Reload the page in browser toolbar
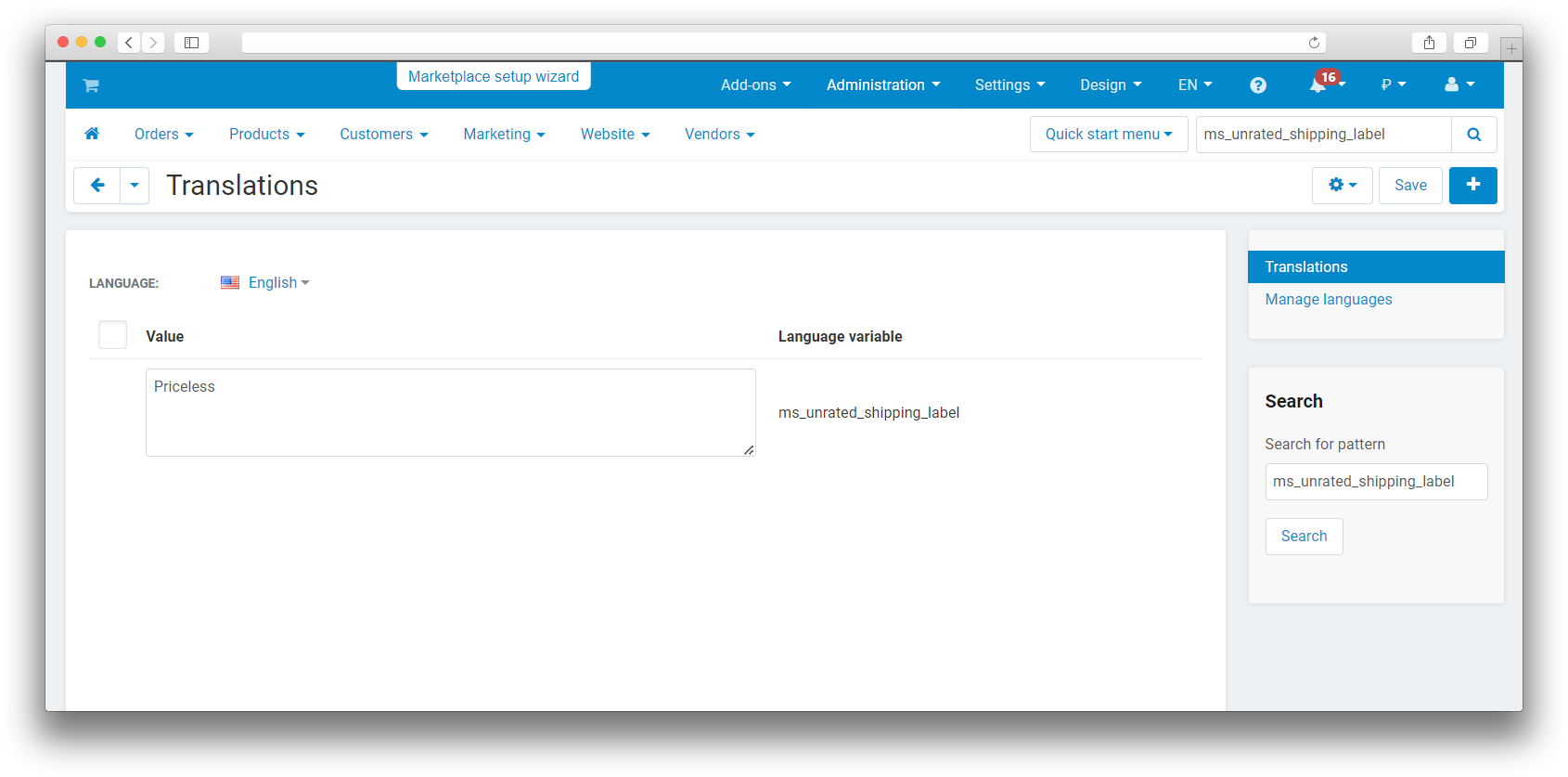1568x777 pixels. coord(1314,43)
